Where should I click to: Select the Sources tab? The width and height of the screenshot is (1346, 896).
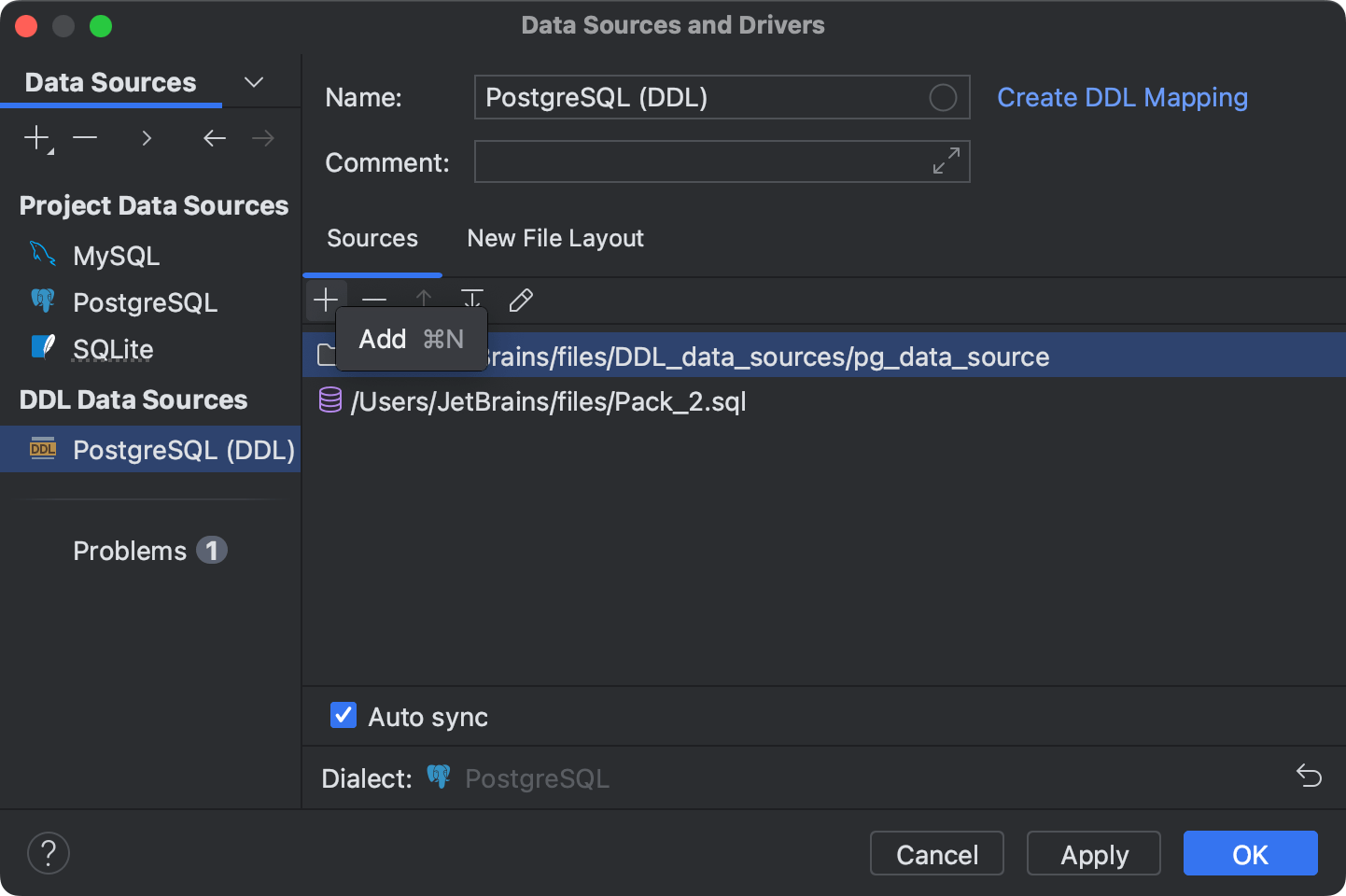click(372, 238)
